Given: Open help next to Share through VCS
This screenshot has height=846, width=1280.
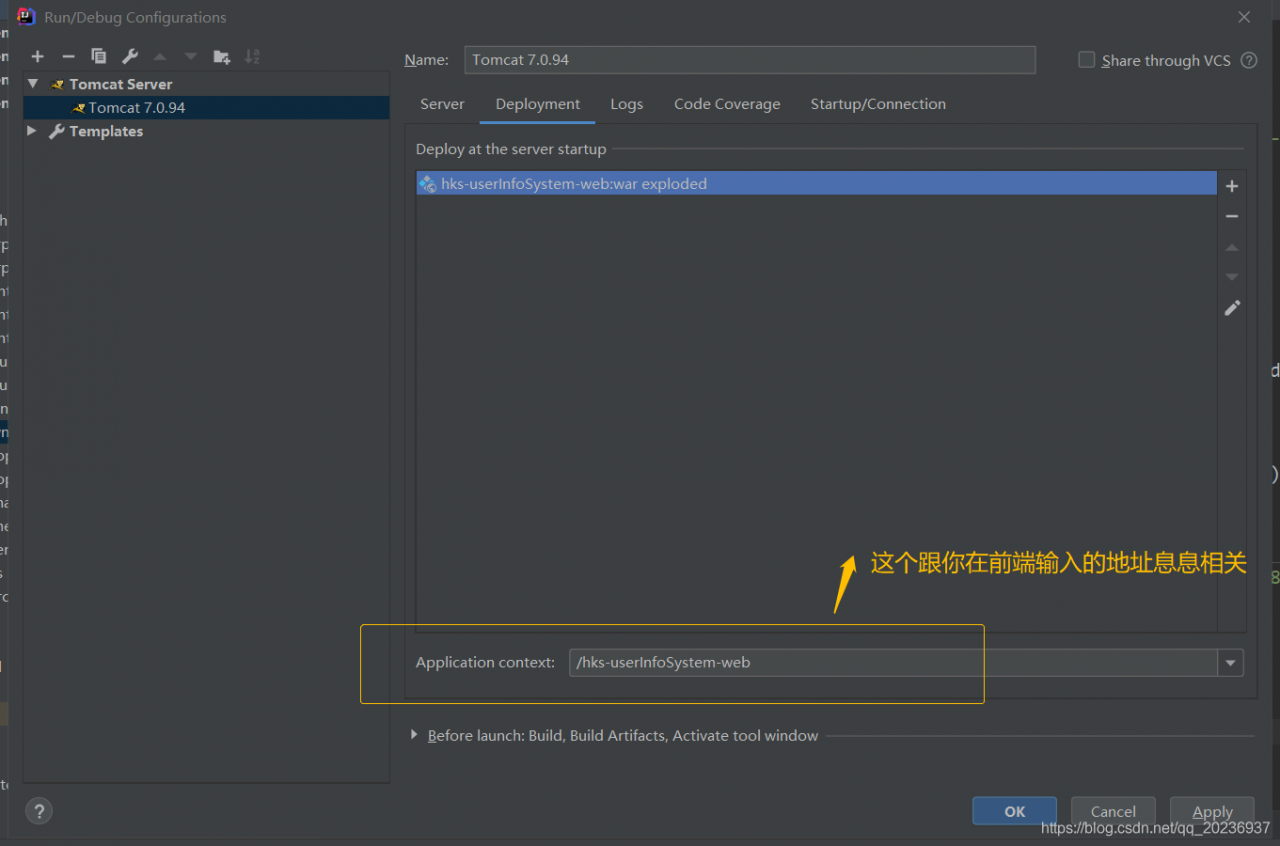Looking at the screenshot, I should tap(1249, 60).
